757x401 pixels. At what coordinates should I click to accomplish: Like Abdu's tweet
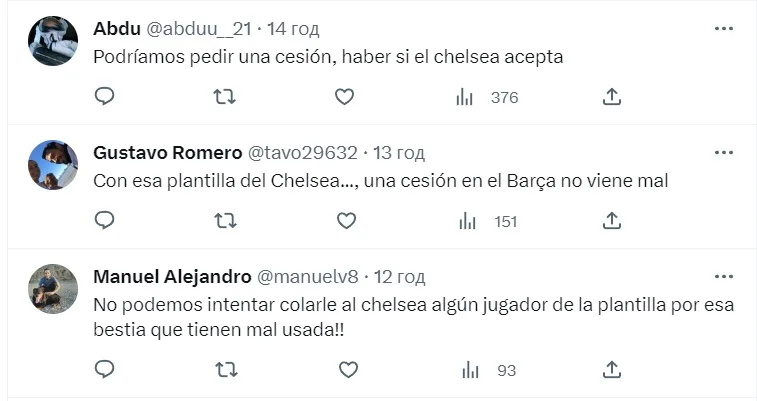click(x=344, y=97)
